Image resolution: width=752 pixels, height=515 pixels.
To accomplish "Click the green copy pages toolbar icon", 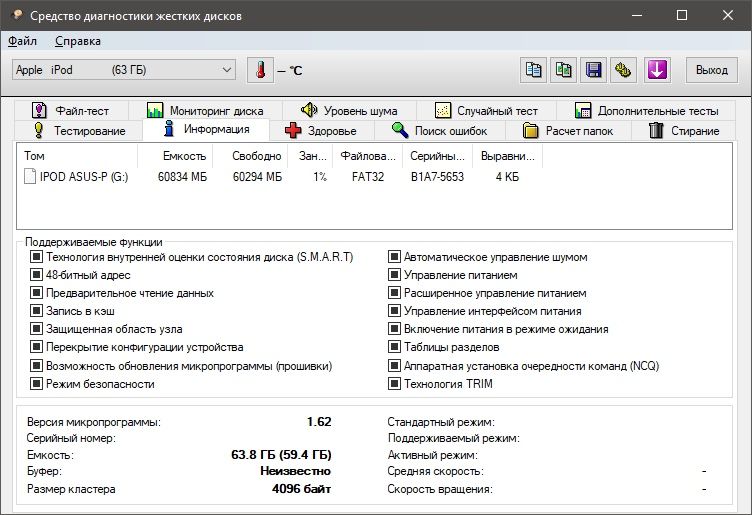I will 564,70.
